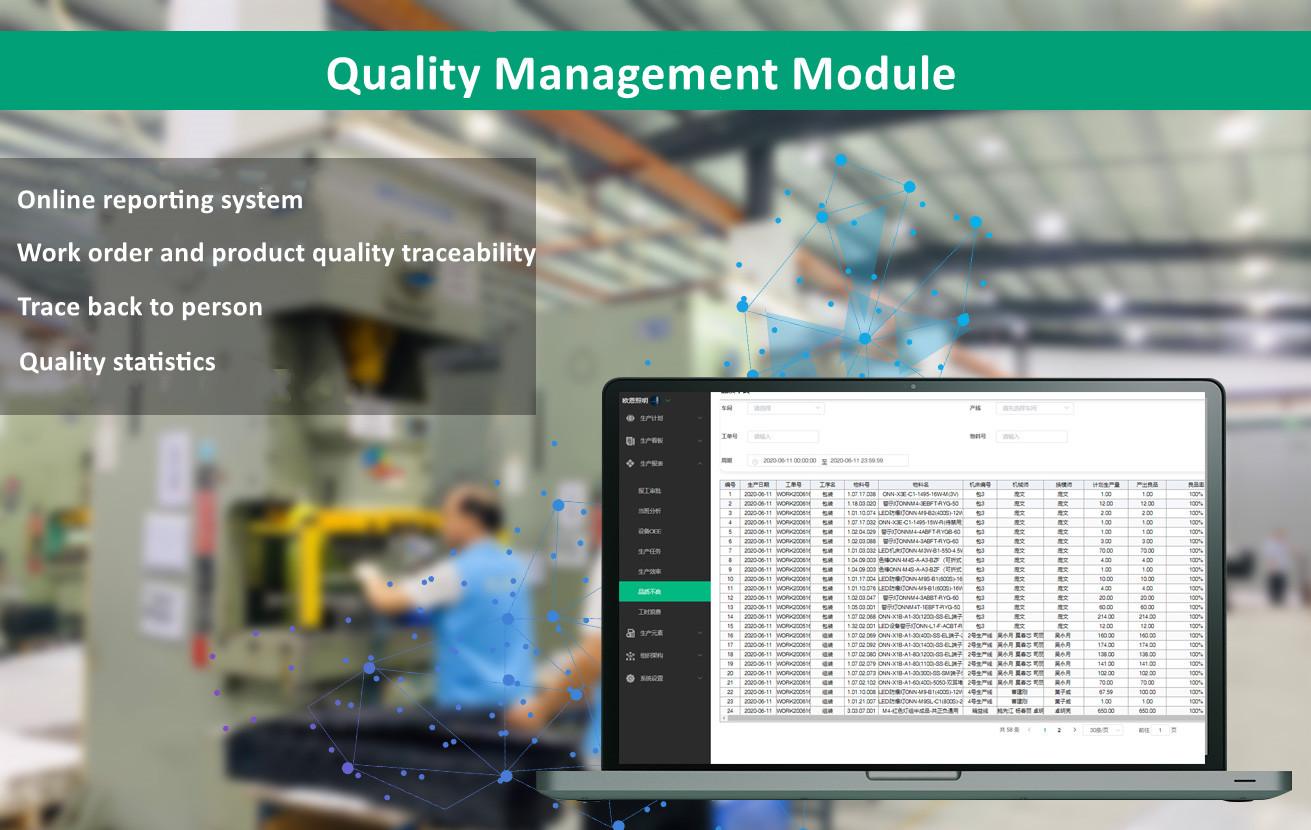Expand the 系统设置 menu chevron
Screen dimensions: 1311x830
699,679
